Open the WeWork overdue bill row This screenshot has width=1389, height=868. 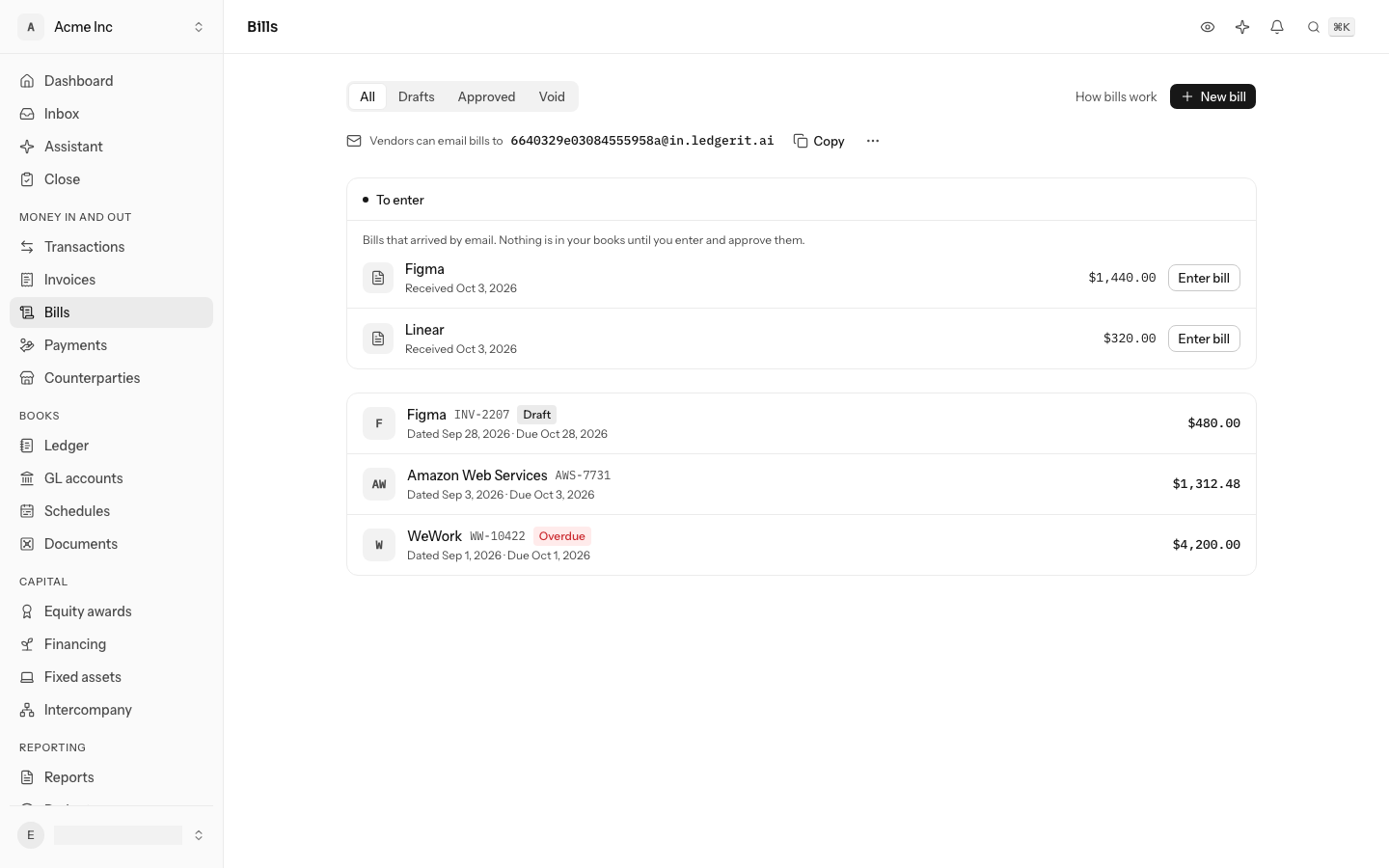[802, 545]
